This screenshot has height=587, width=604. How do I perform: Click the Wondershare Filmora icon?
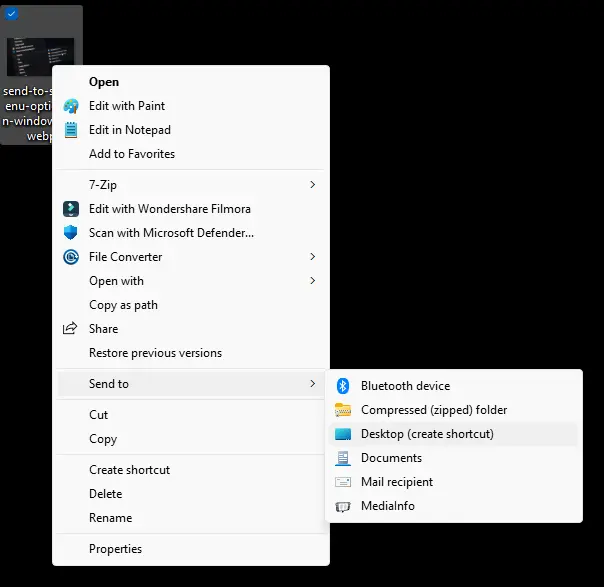tap(71, 209)
